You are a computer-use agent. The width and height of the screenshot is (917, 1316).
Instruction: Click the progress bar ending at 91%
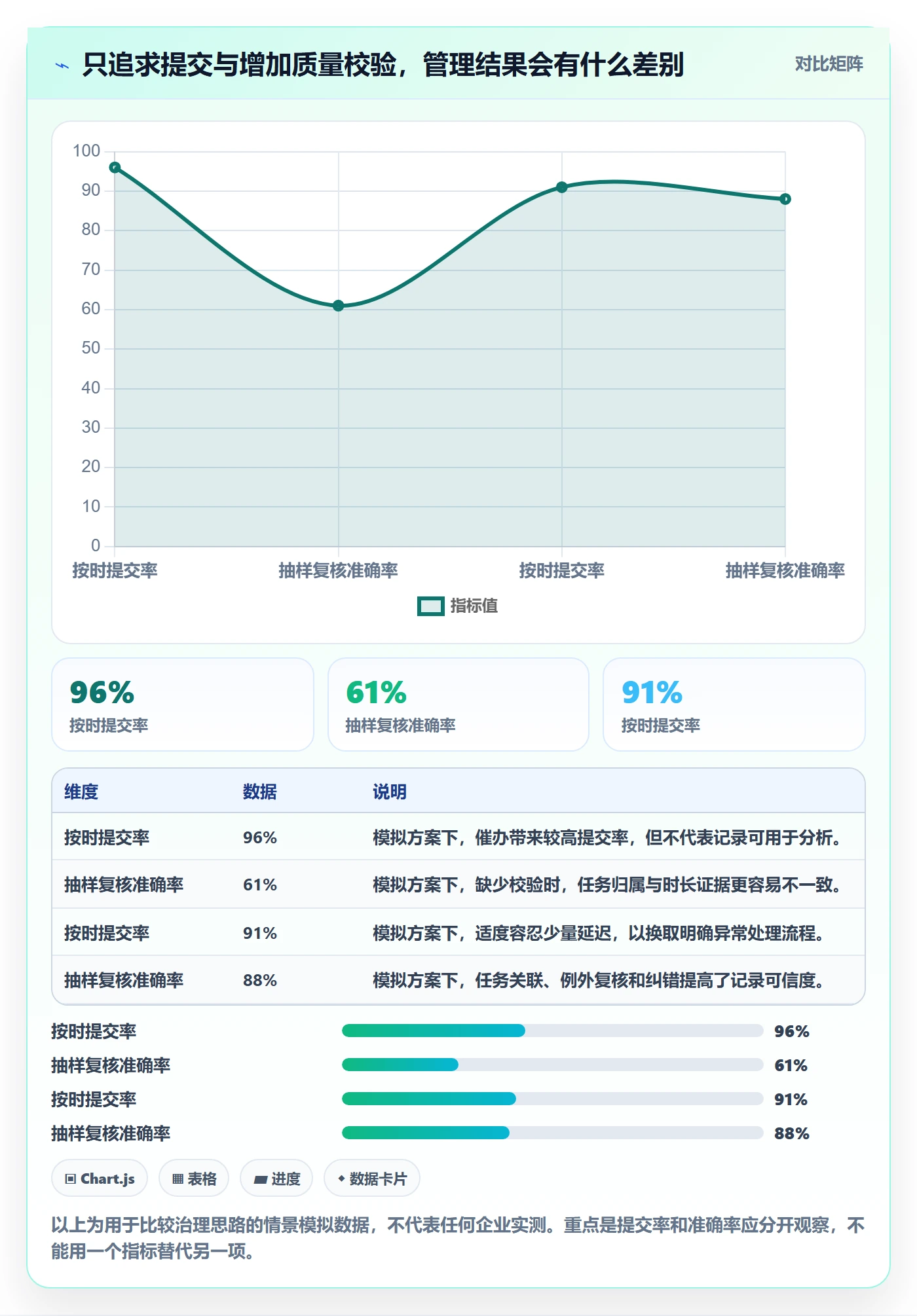point(552,1099)
